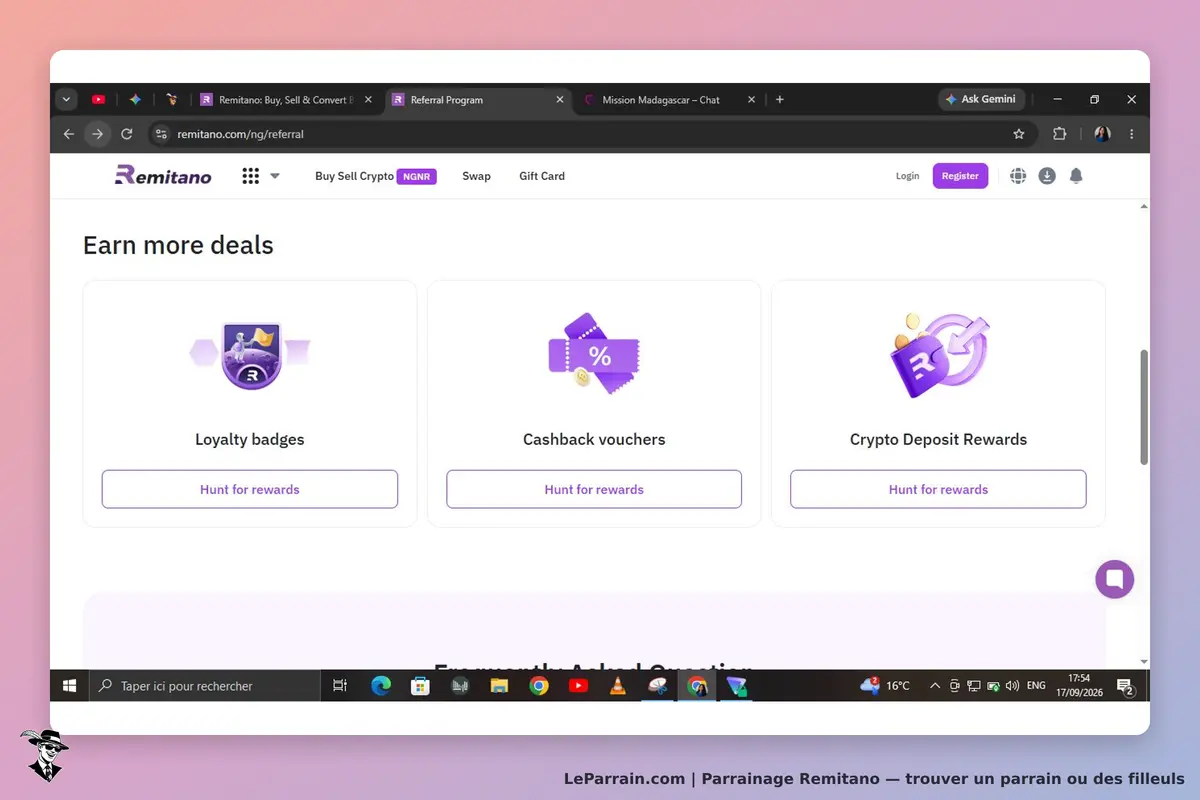Open File Explorer from the taskbar
This screenshot has width=1200, height=800.
coord(499,686)
